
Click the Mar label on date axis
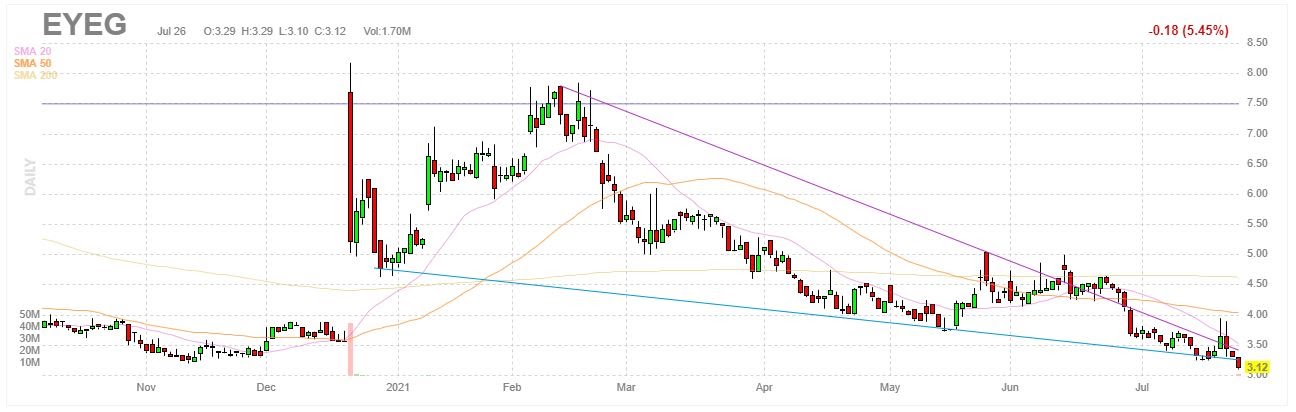click(x=626, y=386)
